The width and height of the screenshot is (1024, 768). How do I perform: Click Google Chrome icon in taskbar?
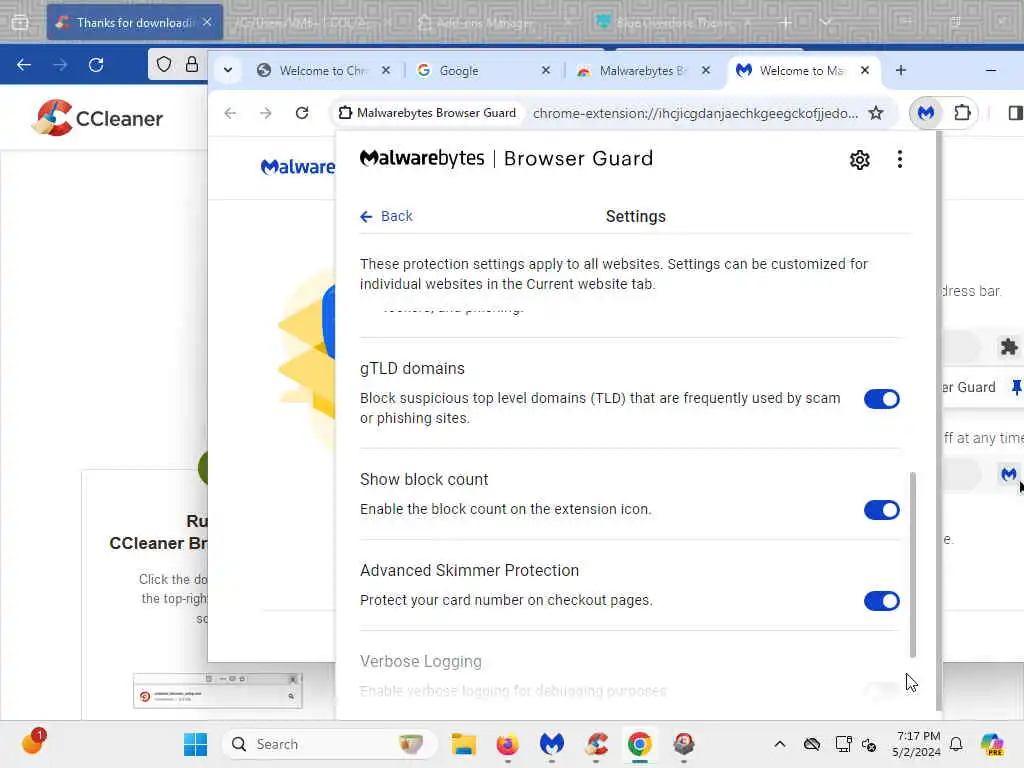(640, 744)
